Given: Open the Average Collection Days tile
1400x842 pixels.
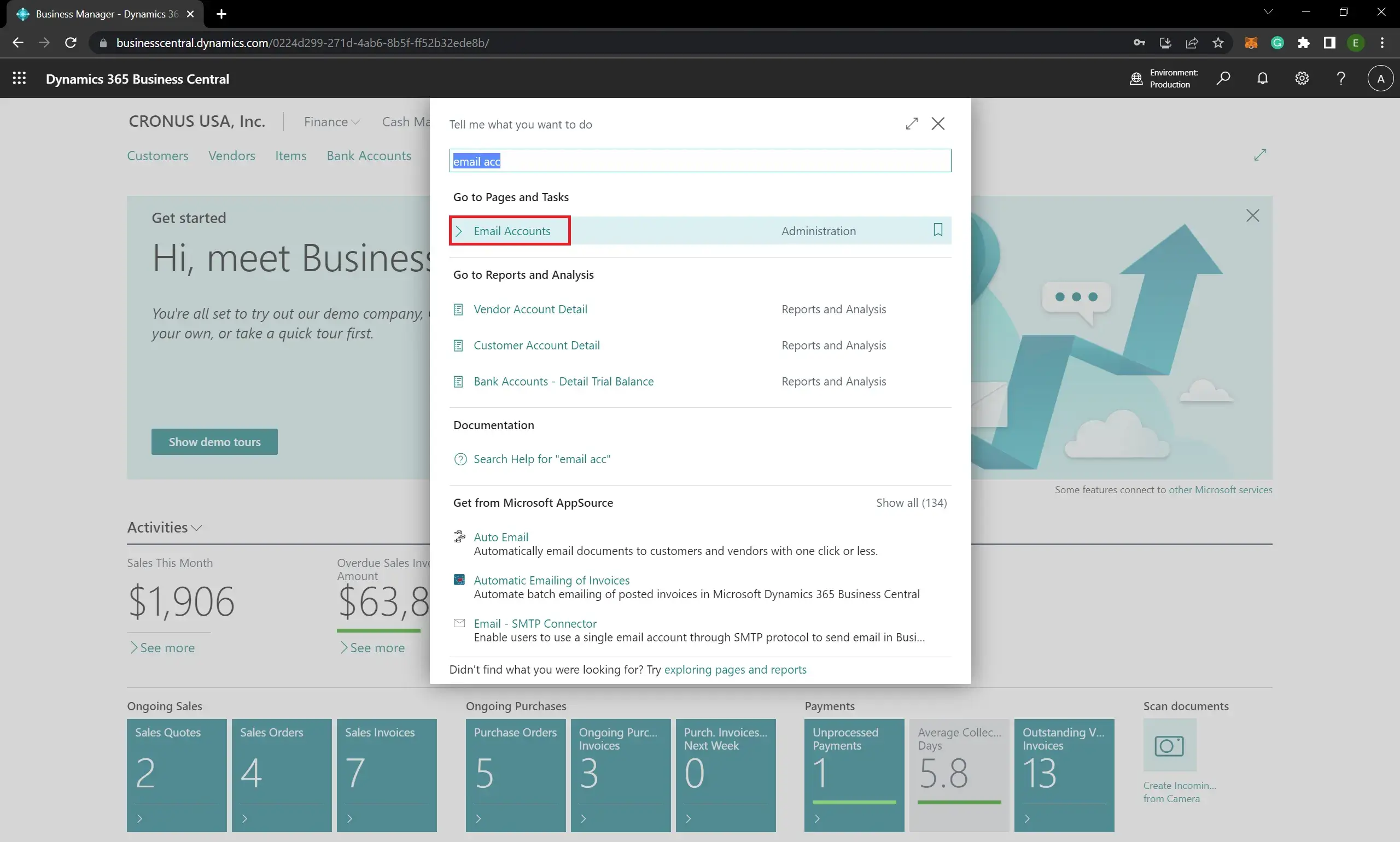Looking at the screenshot, I should [959, 775].
